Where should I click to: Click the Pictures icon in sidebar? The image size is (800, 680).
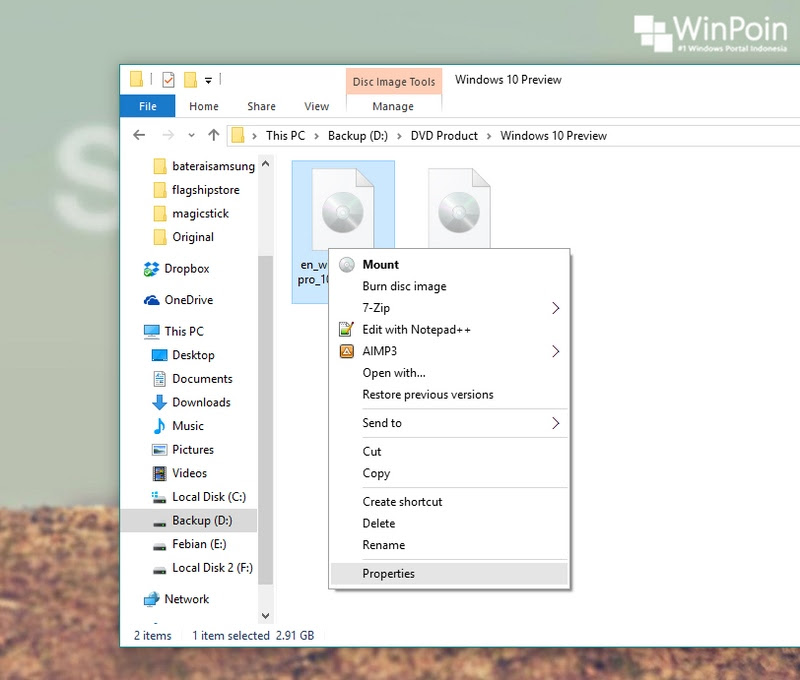[160, 450]
